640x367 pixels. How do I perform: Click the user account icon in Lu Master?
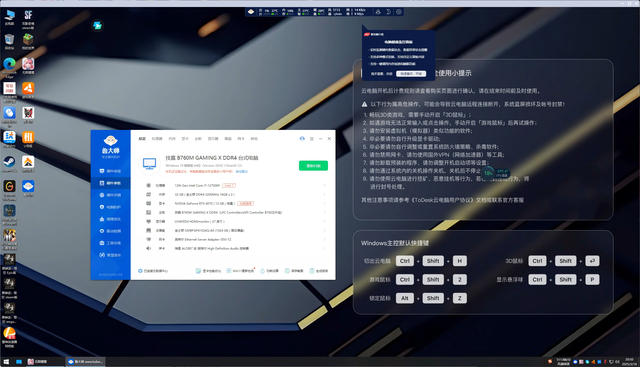[x=302, y=139]
